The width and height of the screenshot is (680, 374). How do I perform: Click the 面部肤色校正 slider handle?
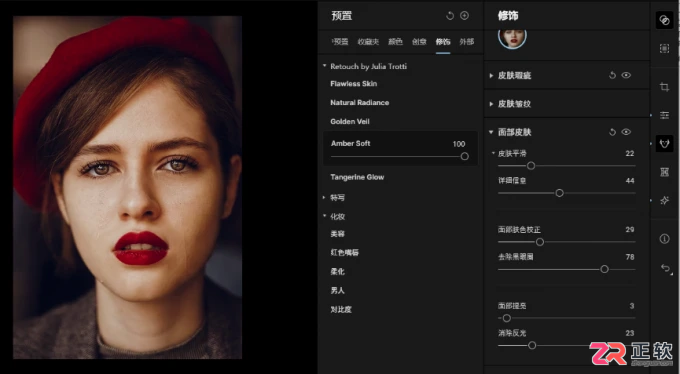click(x=540, y=242)
